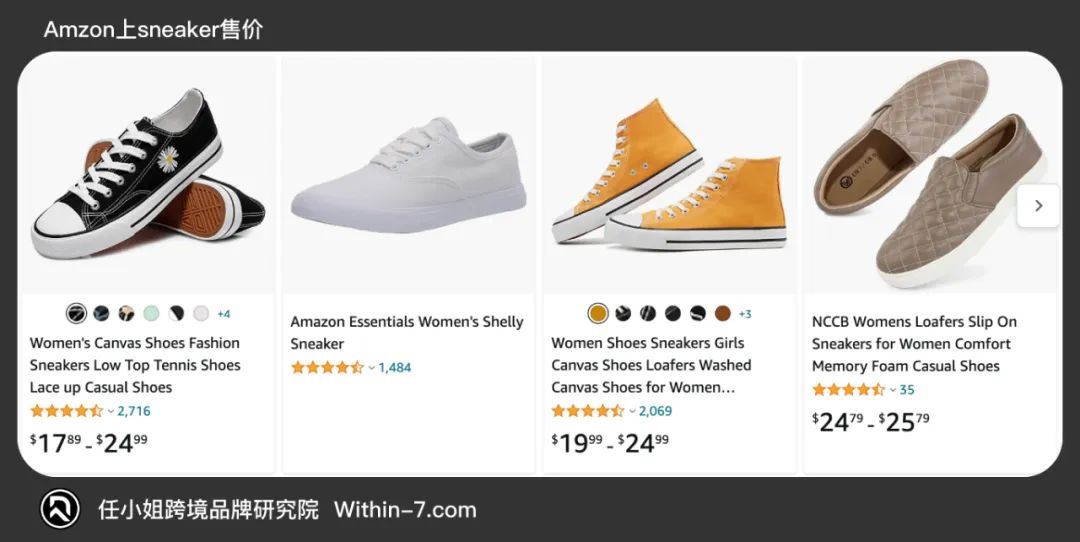Expand rating dropdown next to 2,716 reviews
This screenshot has width=1080, height=542.
pos(111,412)
